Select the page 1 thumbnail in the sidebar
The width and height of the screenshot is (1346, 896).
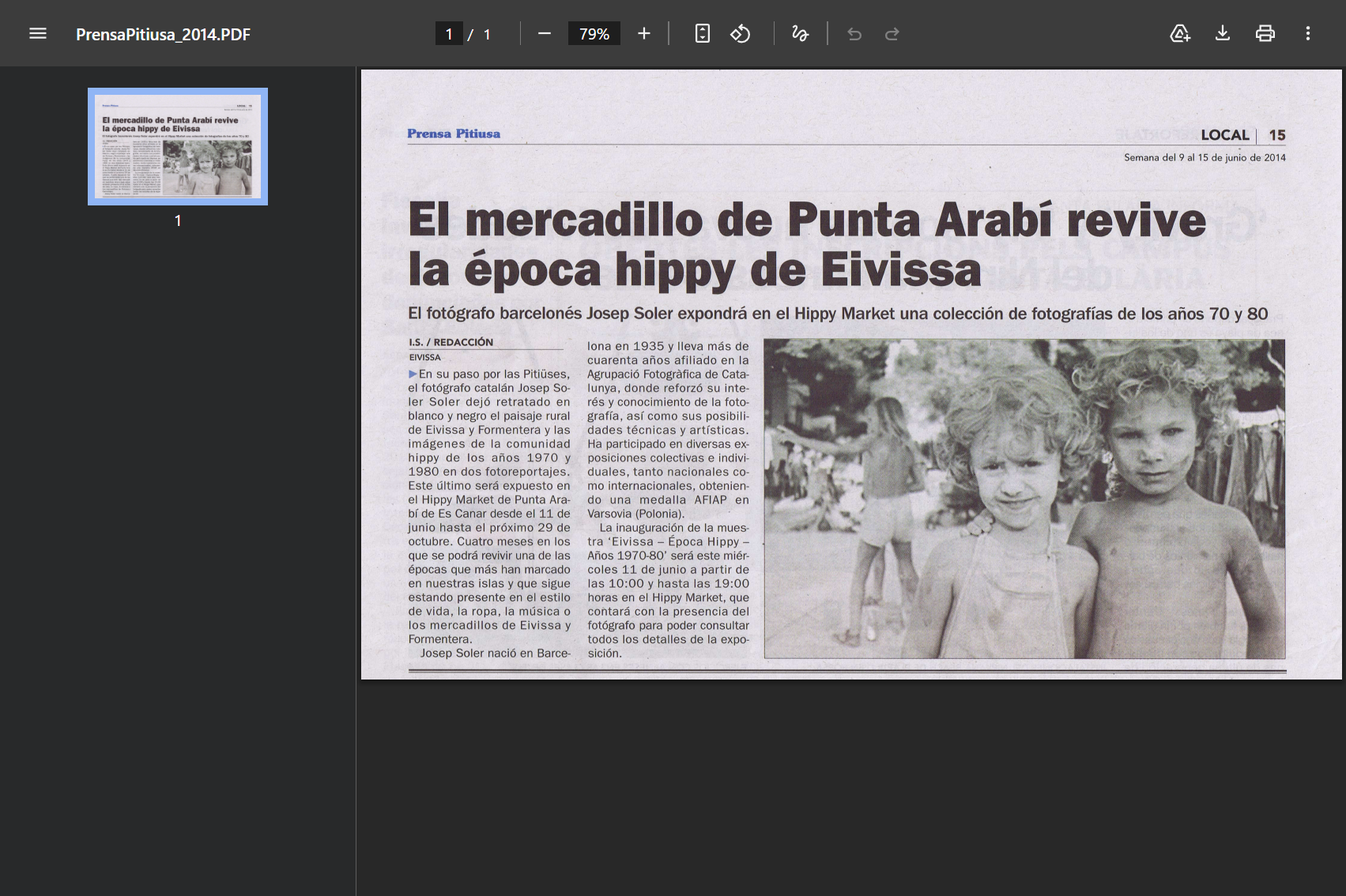(178, 146)
